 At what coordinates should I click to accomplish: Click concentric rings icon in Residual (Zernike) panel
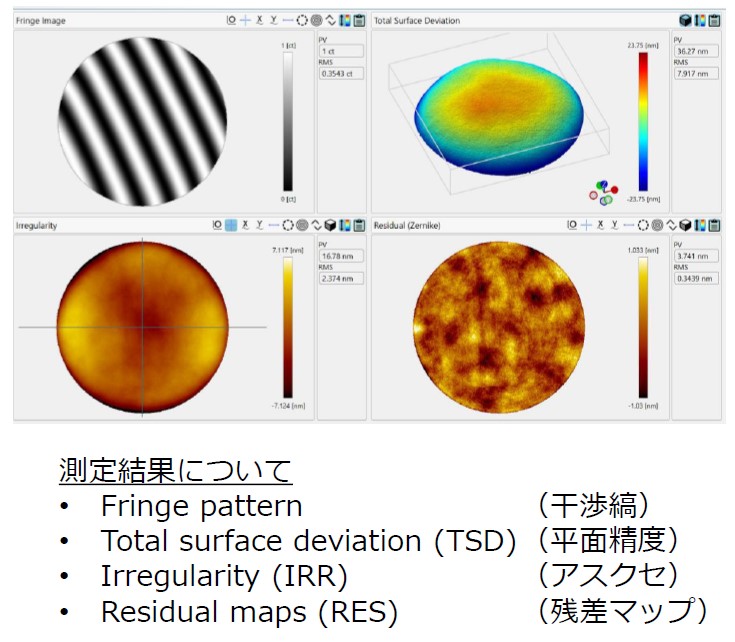pyautogui.click(x=658, y=225)
